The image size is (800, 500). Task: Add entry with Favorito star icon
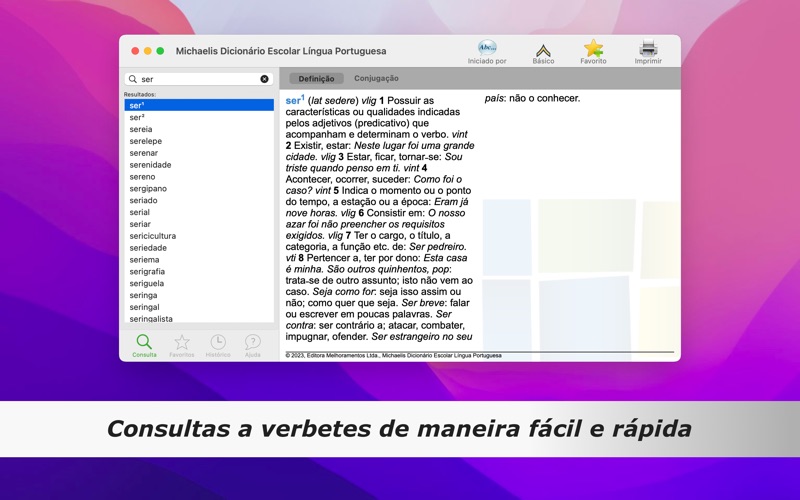[593, 48]
